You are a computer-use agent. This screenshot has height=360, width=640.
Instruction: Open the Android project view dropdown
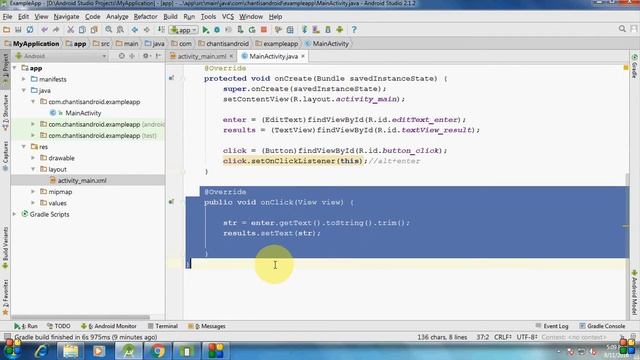tap(60, 56)
